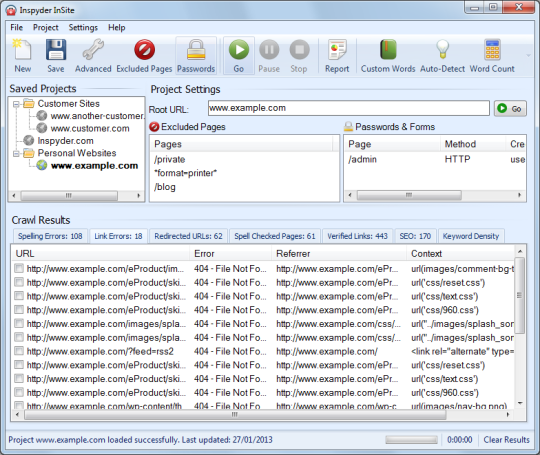Open the SEO tab
The image size is (540, 455).
[x=415, y=236]
